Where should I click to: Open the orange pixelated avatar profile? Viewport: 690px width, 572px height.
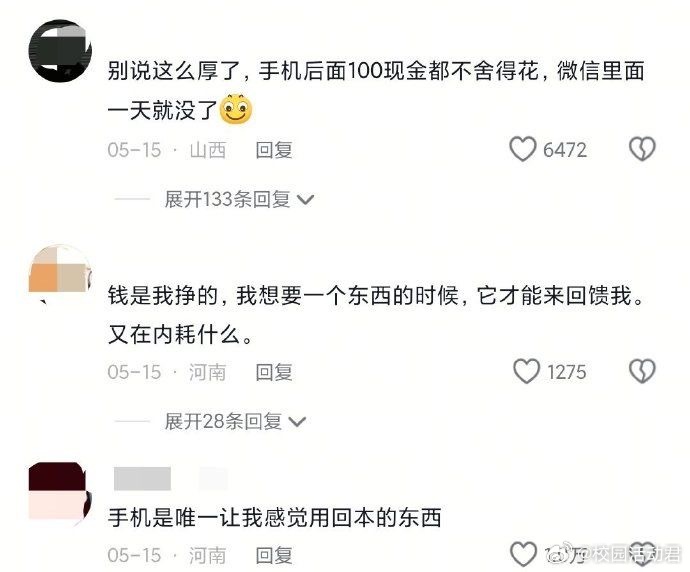coord(60,273)
